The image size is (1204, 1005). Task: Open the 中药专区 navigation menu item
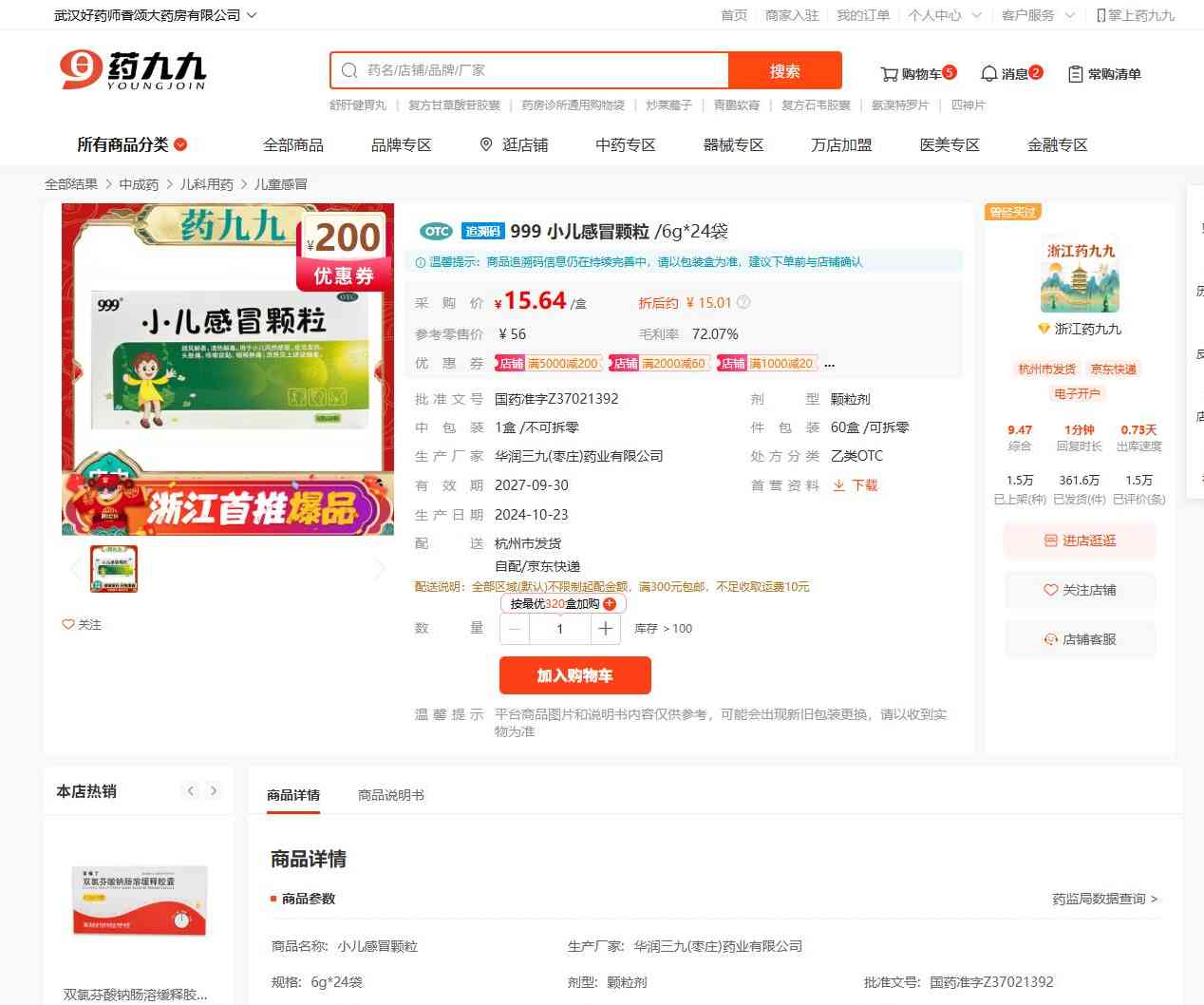(625, 144)
